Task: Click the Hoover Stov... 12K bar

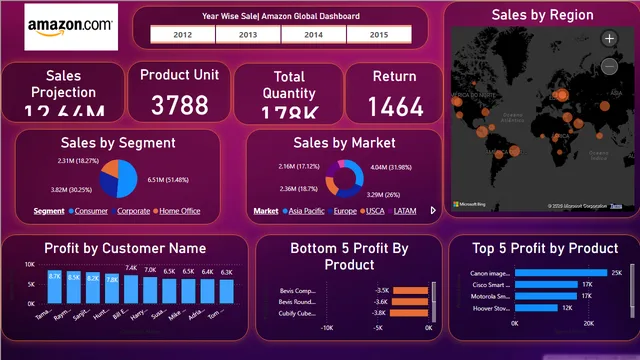Action: tap(536, 308)
